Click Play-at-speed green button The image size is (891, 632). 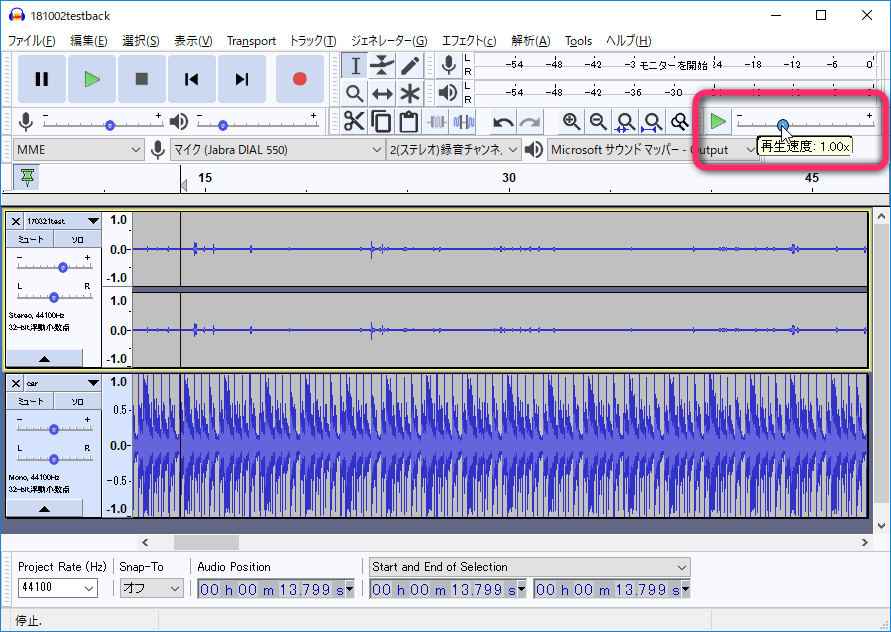pos(718,121)
